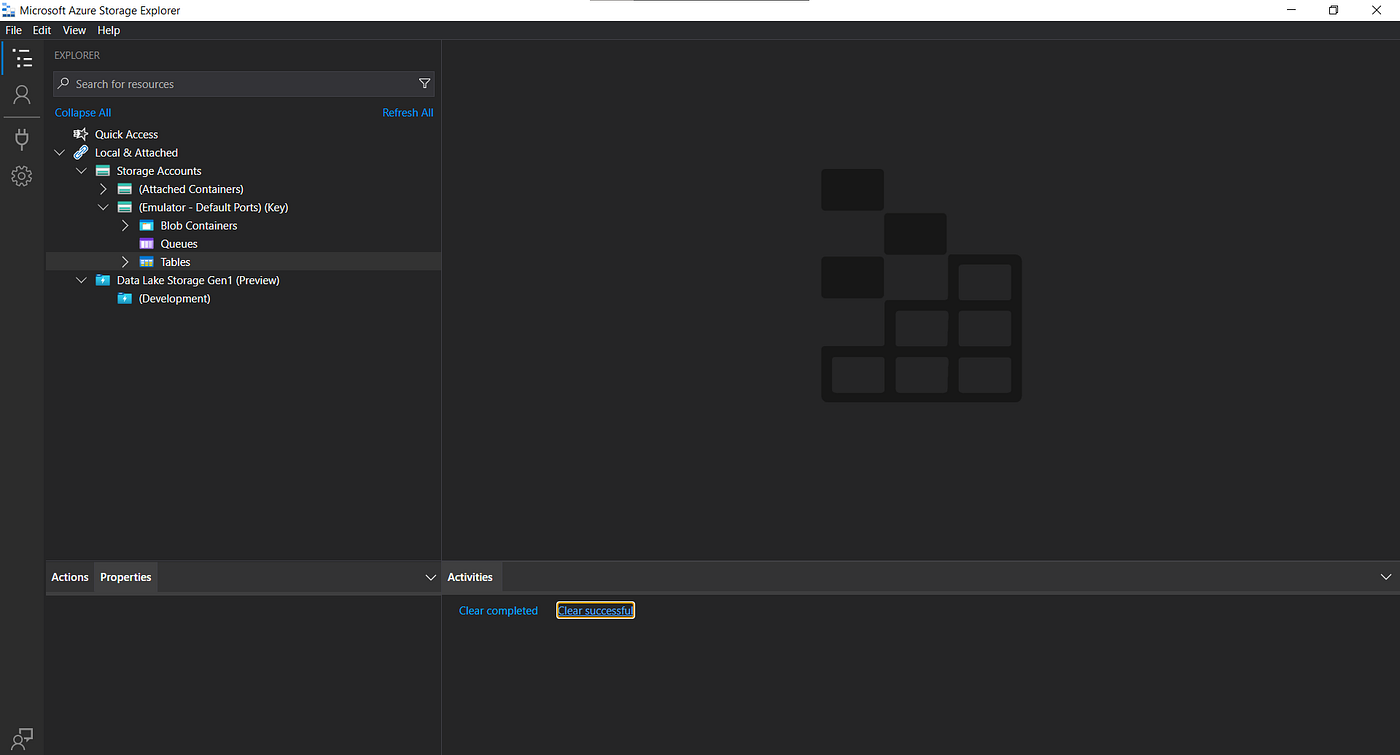
Task: Focus the Search for resources field
Action: (x=244, y=84)
